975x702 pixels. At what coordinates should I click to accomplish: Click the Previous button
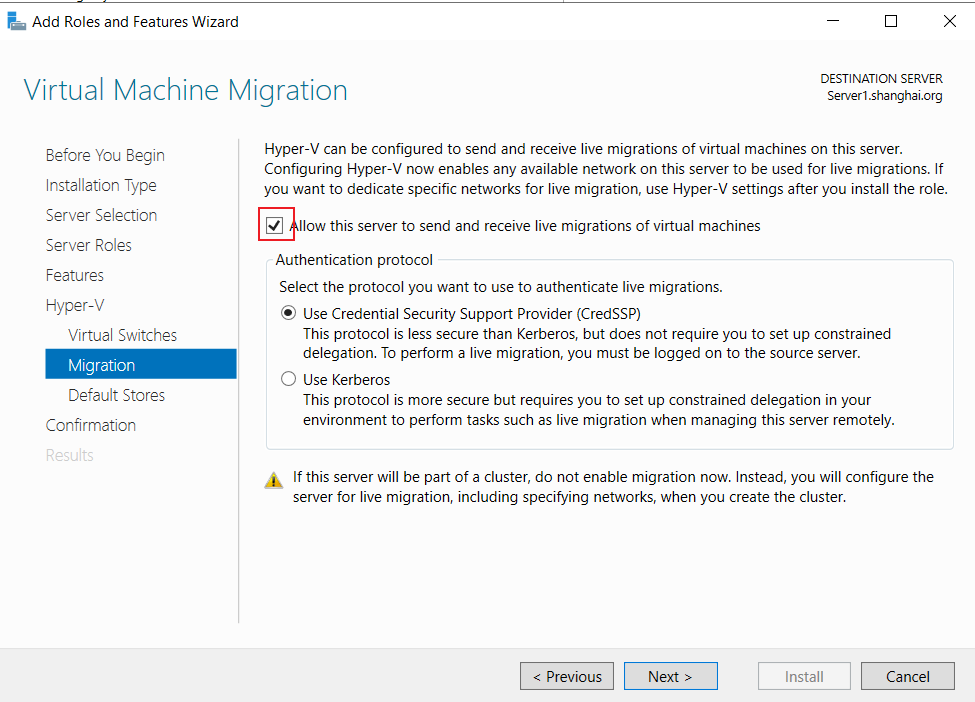(567, 676)
